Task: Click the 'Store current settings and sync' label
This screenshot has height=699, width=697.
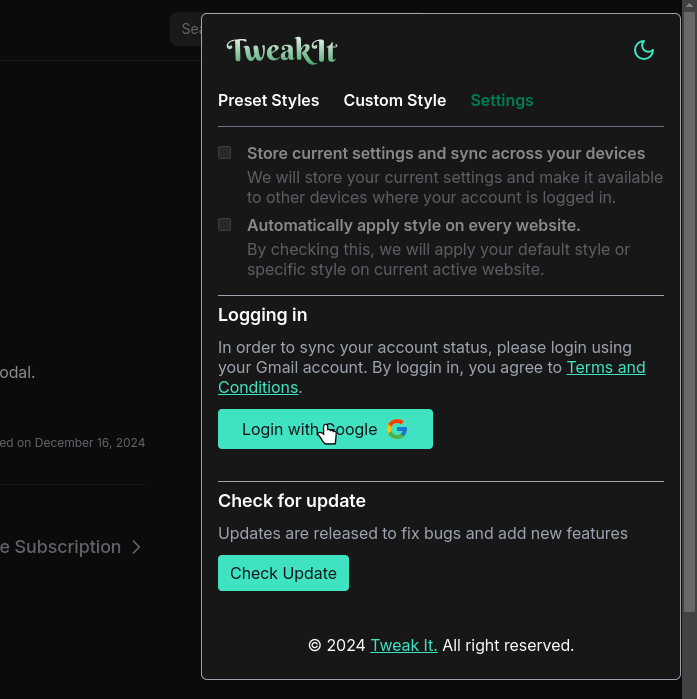Action: click(x=446, y=154)
